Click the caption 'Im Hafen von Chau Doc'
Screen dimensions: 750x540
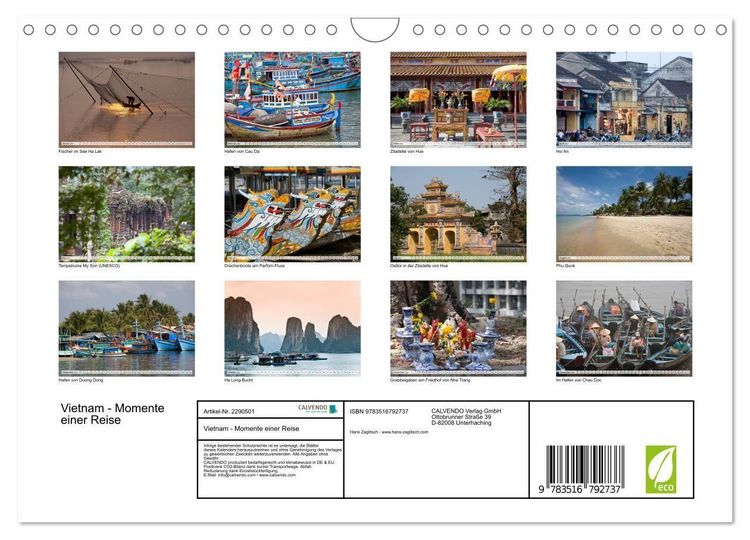(579, 380)
